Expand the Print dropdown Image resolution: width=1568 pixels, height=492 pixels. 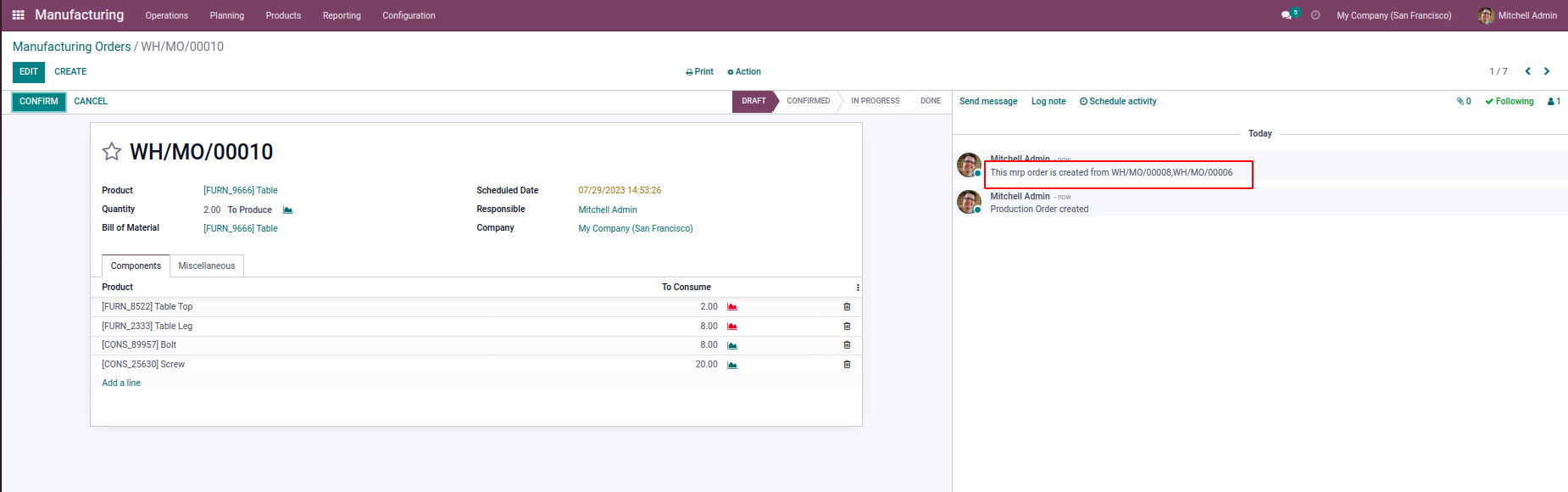[x=699, y=72]
